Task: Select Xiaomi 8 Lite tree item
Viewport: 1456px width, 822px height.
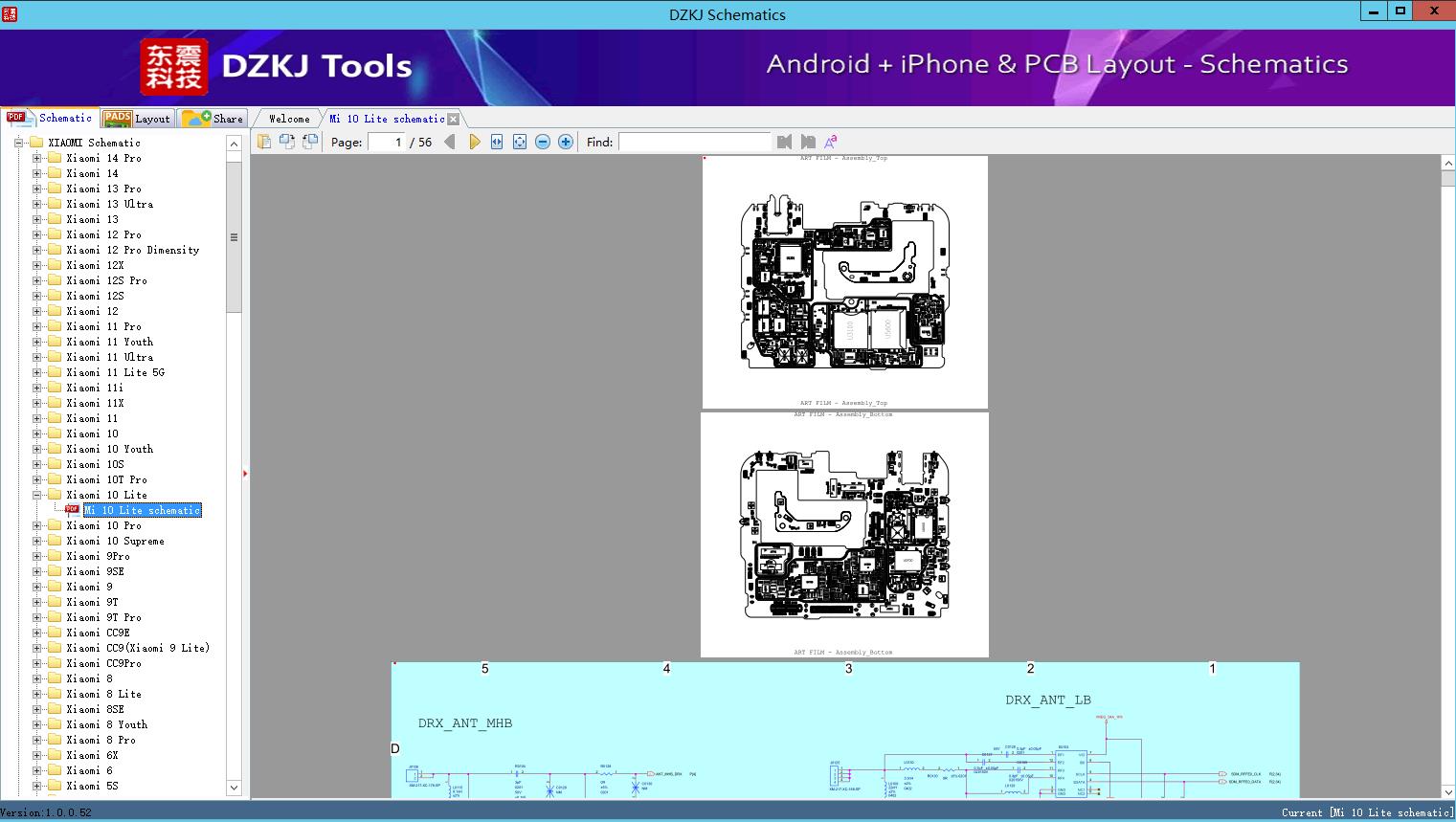Action: coord(104,694)
